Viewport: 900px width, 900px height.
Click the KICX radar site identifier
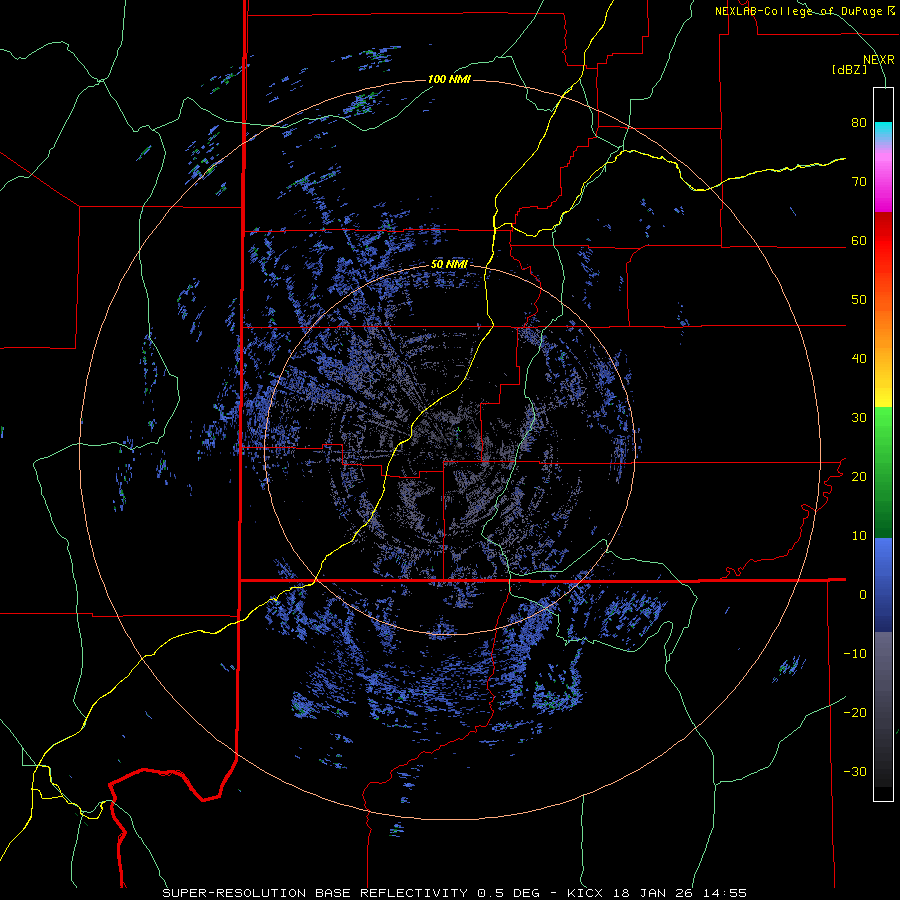(587, 893)
